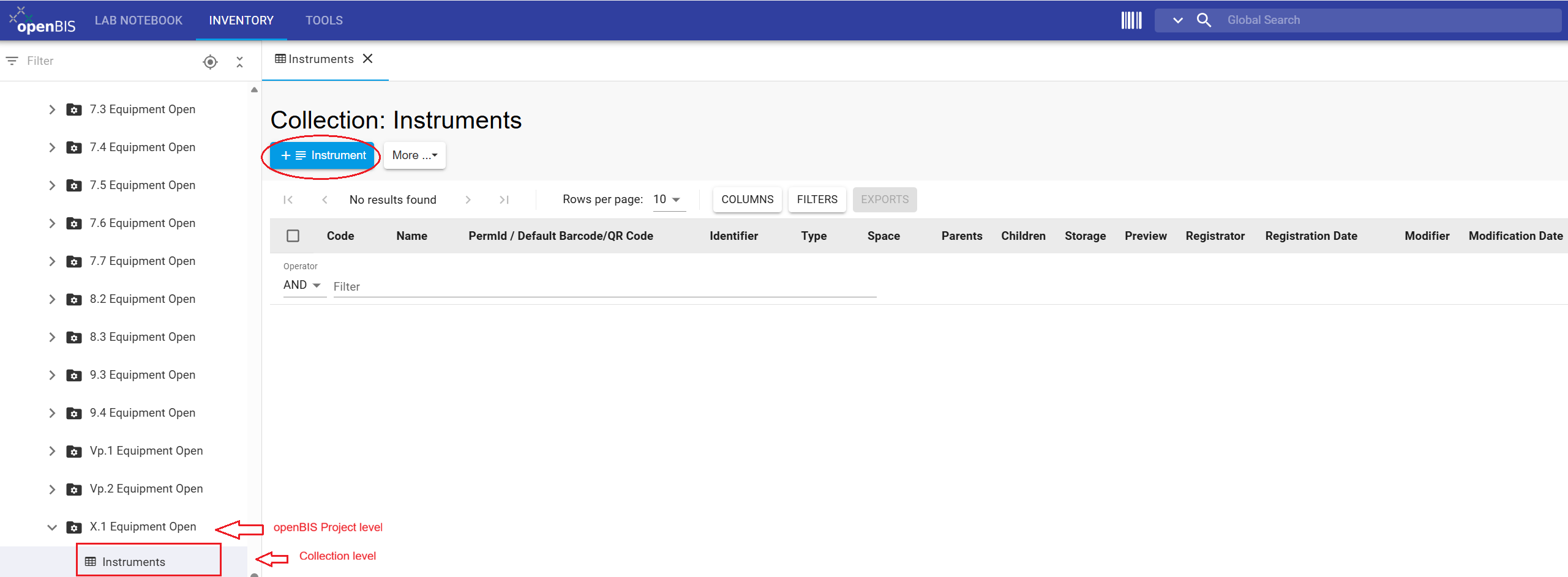Open Rows per page dropdown
The height and width of the screenshot is (577, 1568).
point(669,199)
